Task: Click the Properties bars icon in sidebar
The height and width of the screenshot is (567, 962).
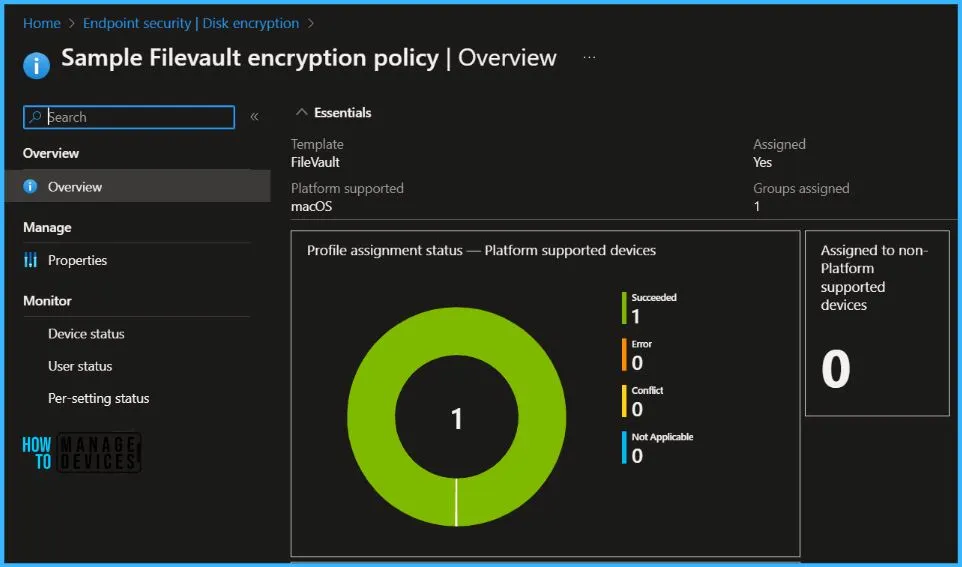Action: click(30, 260)
